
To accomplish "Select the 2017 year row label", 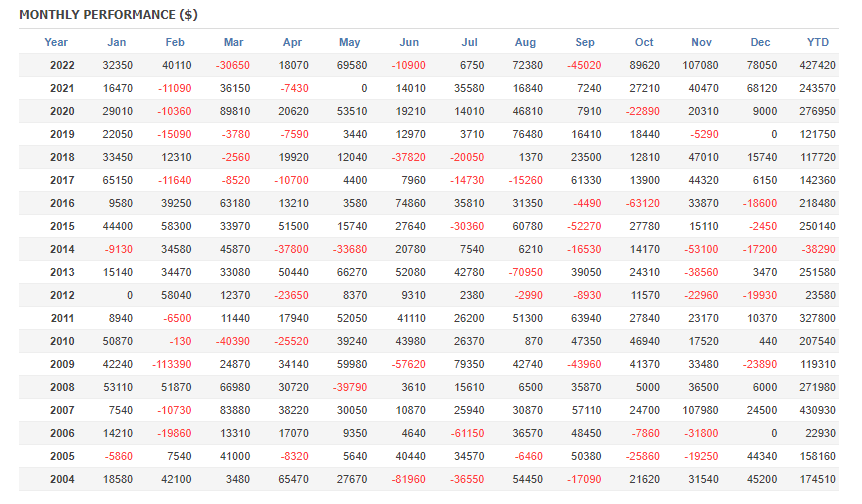I will [62, 180].
